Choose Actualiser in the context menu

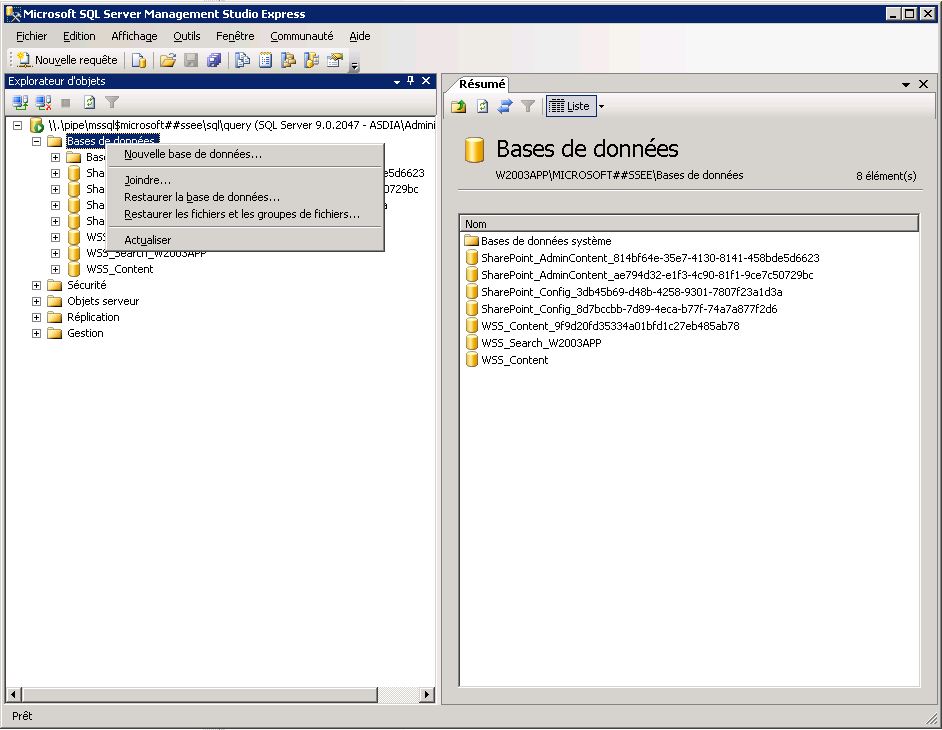point(245,240)
